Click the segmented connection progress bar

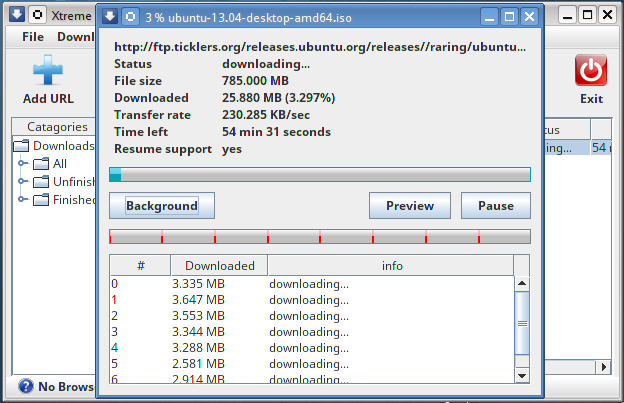click(320, 236)
